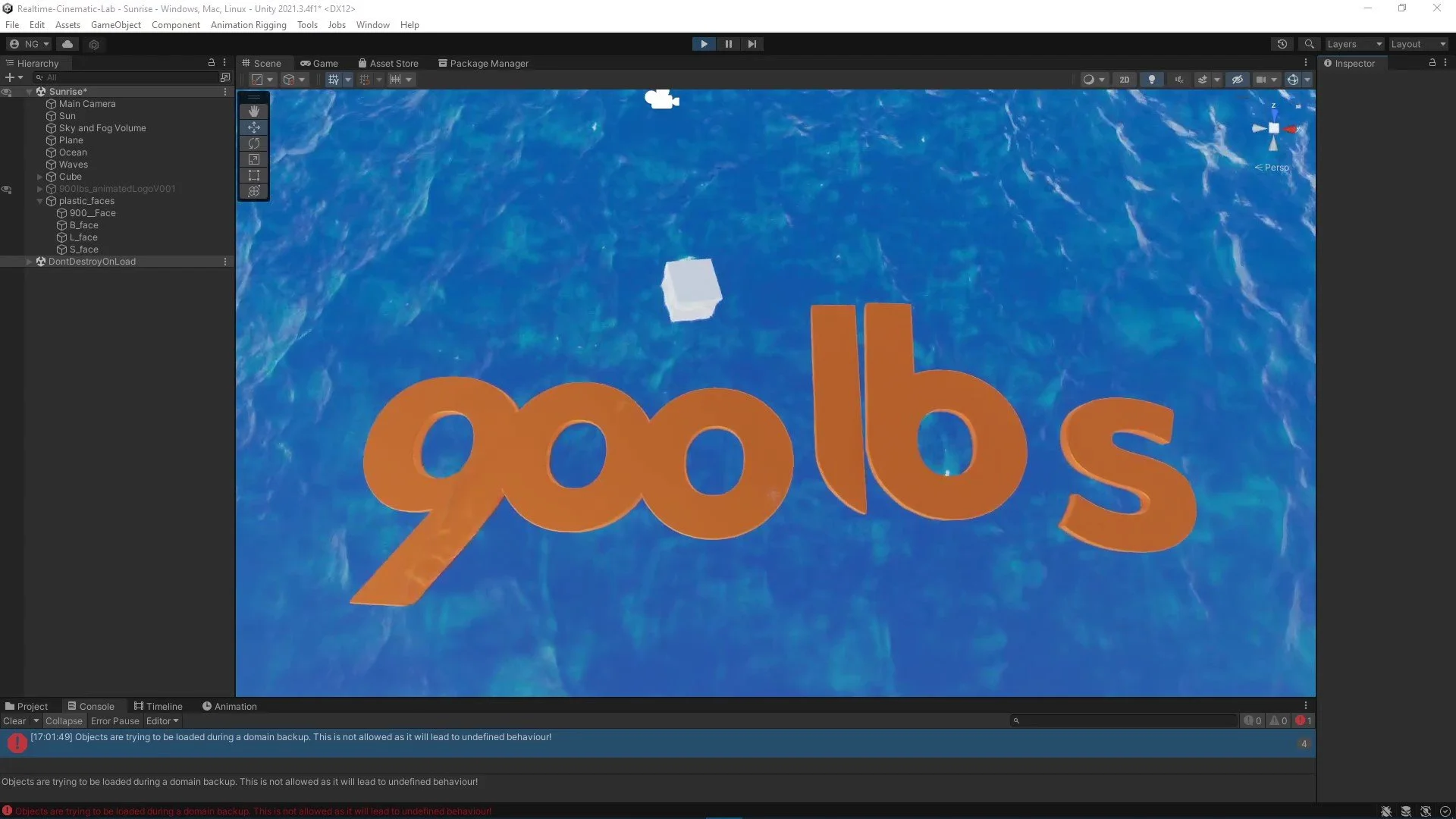Open the Undo History icon
The image size is (1456, 819).
click(1282, 44)
